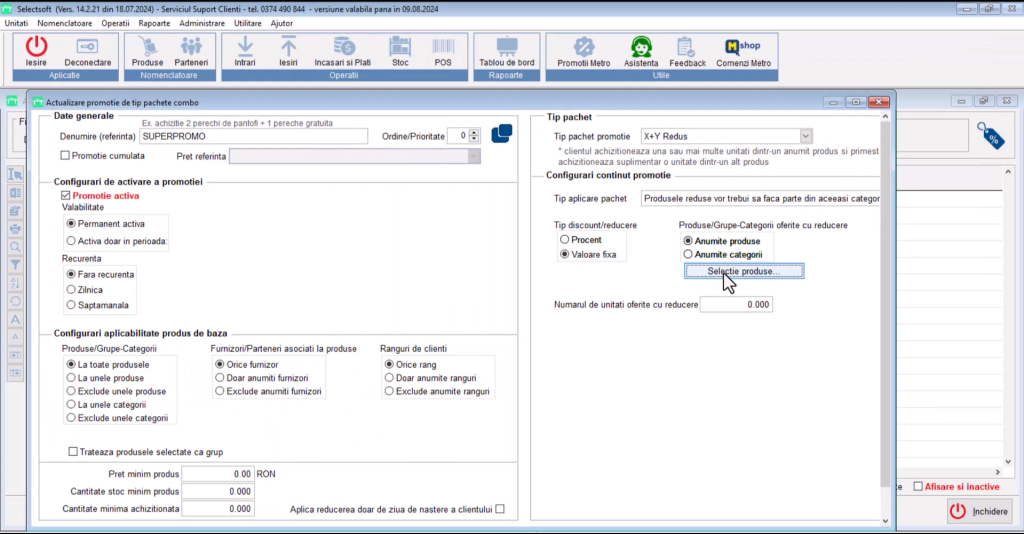
Task: Enable the Promotie cumulata checkbox
Action: pos(65,155)
